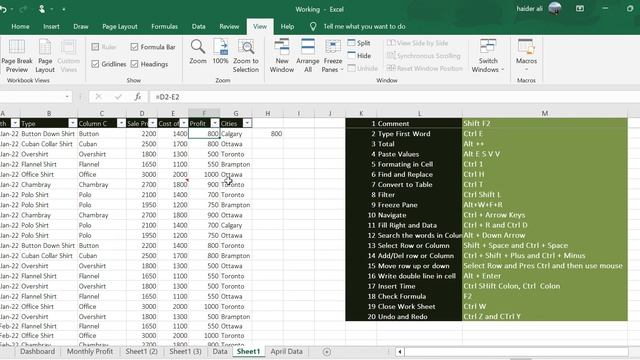Screen dimensions: 640x360
Task: Click the Undo arrow in title bar
Action: point(4,9)
